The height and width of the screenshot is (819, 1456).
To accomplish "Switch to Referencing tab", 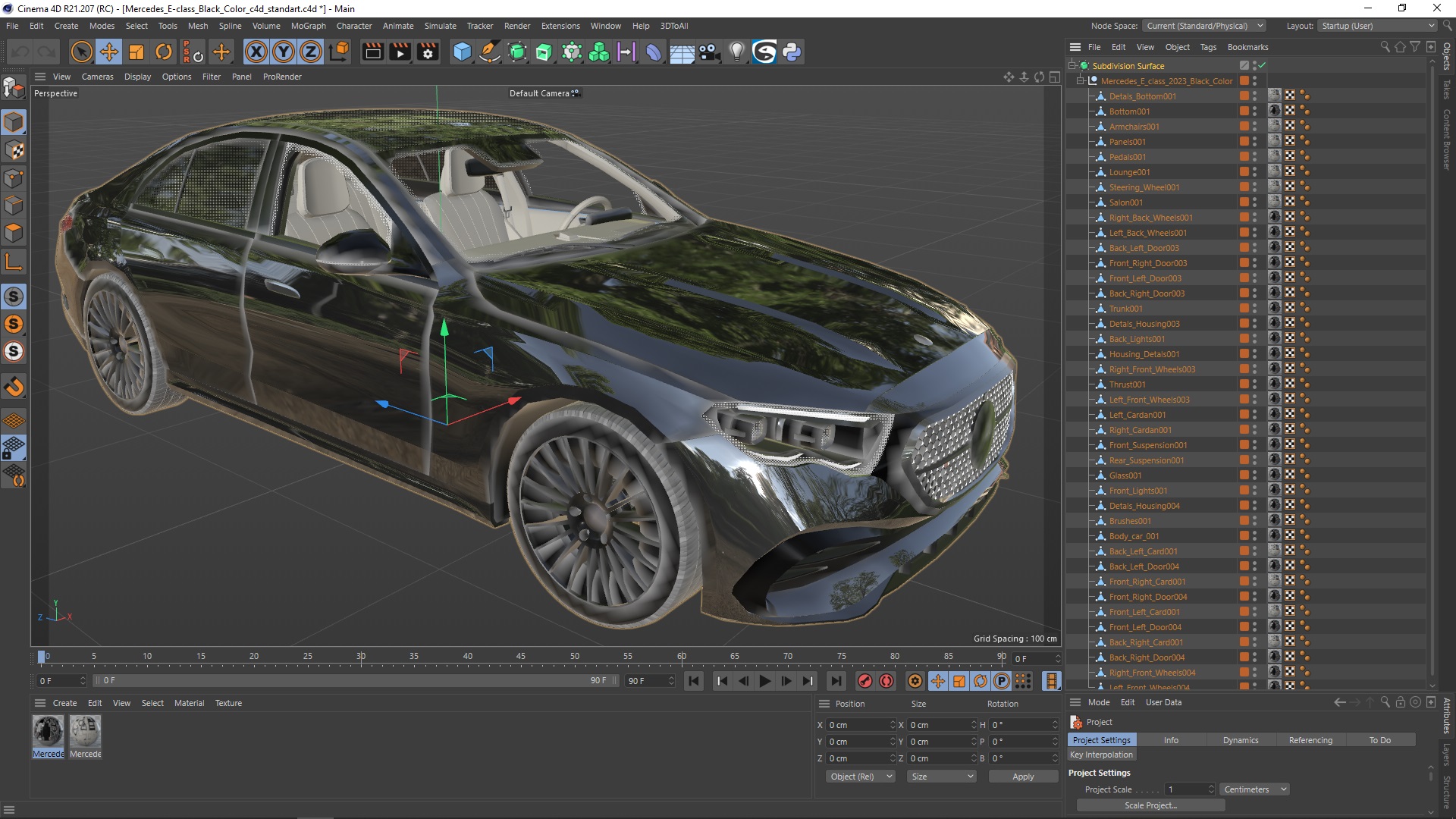I will 1310,740.
